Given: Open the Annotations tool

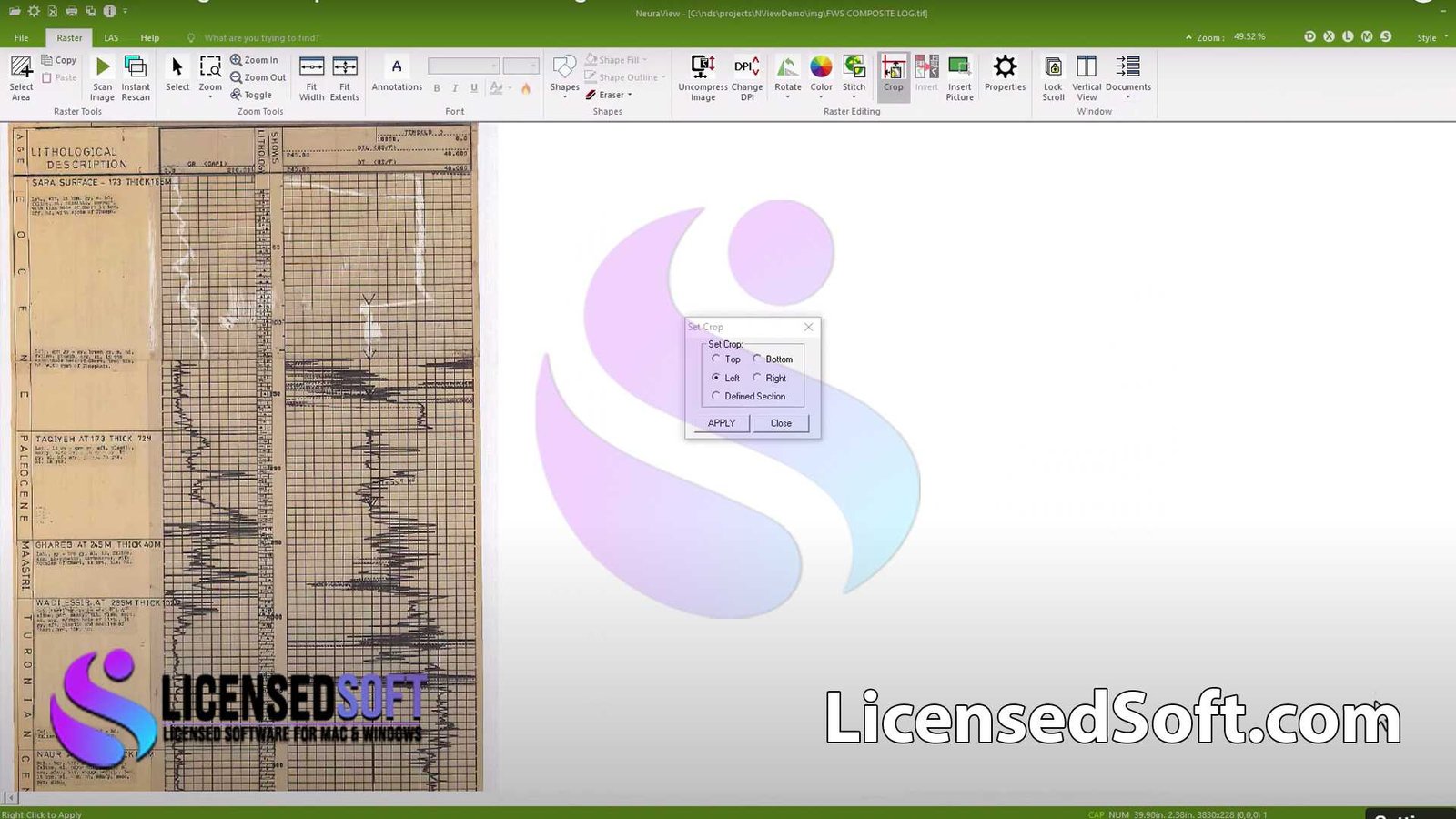Looking at the screenshot, I should point(397,75).
